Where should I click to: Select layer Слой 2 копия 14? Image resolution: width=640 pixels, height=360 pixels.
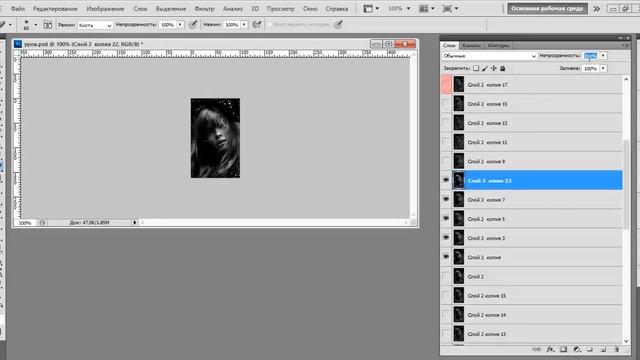click(538, 315)
